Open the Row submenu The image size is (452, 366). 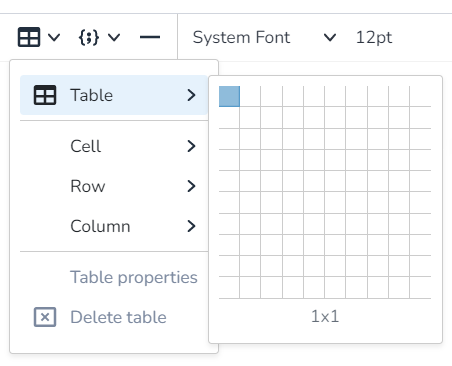click(x=114, y=186)
